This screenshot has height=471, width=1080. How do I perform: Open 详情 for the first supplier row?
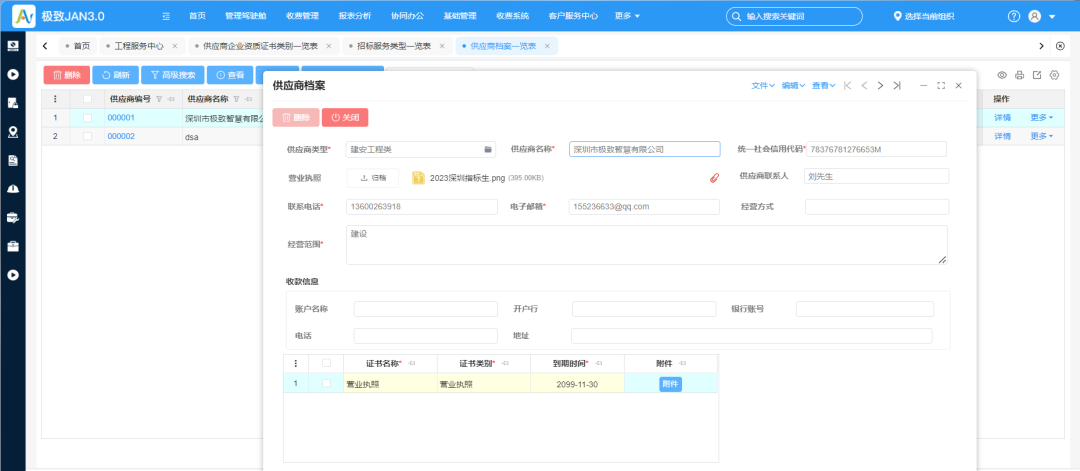pyautogui.click(x=1002, y=118)
